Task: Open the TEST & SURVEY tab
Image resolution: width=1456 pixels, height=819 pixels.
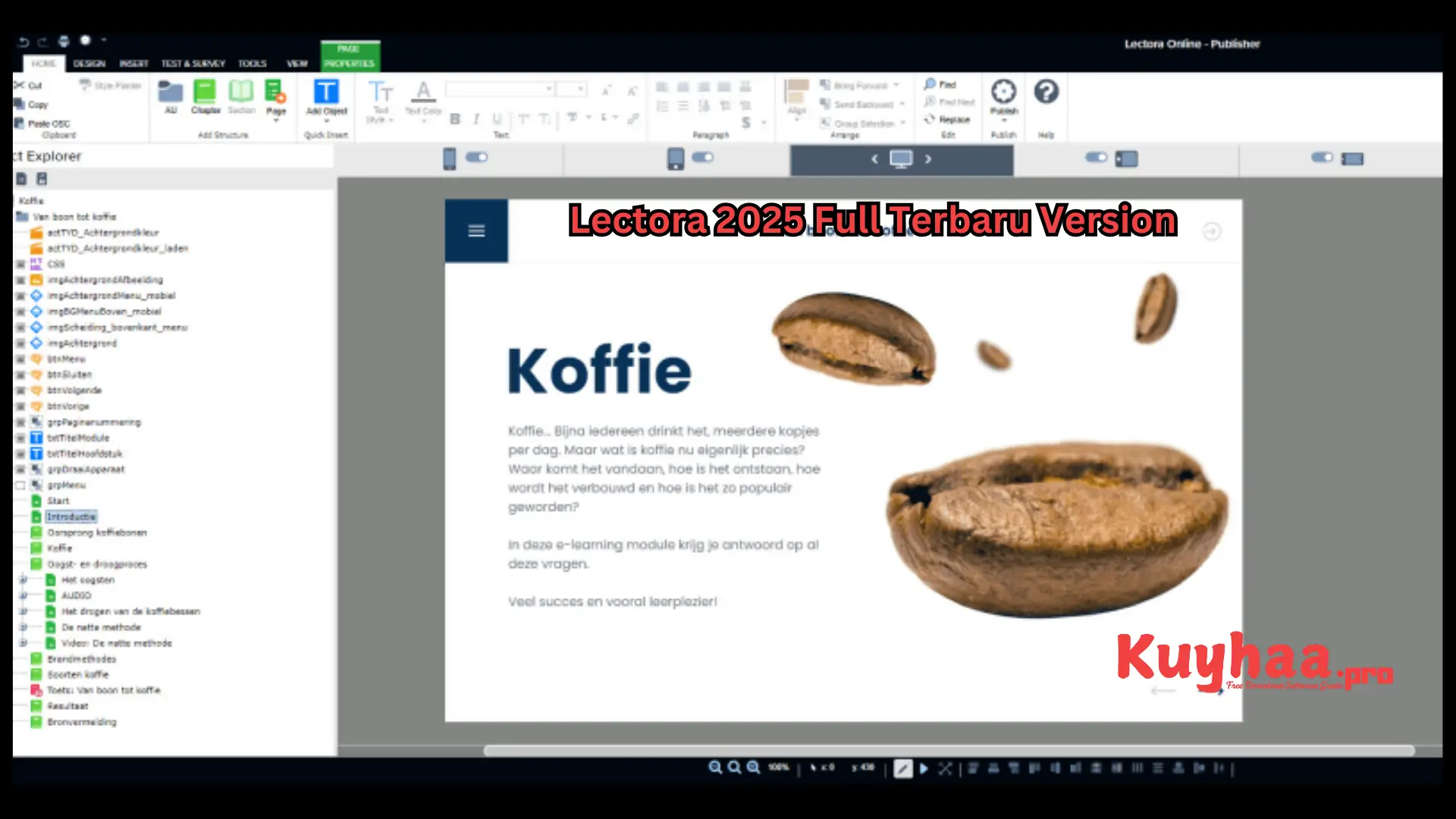Action: click(193, 64)
